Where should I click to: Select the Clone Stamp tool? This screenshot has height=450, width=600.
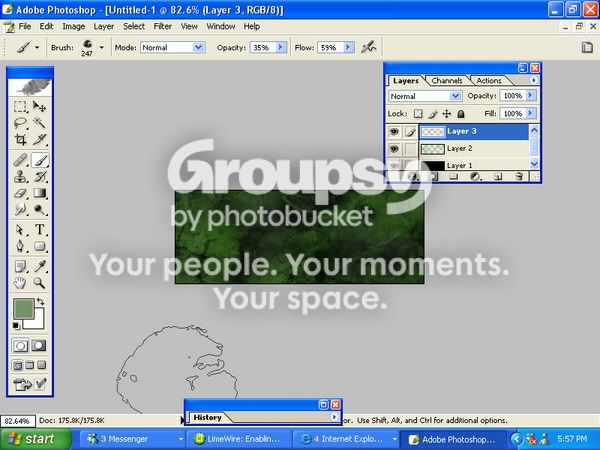click(20, 176)
